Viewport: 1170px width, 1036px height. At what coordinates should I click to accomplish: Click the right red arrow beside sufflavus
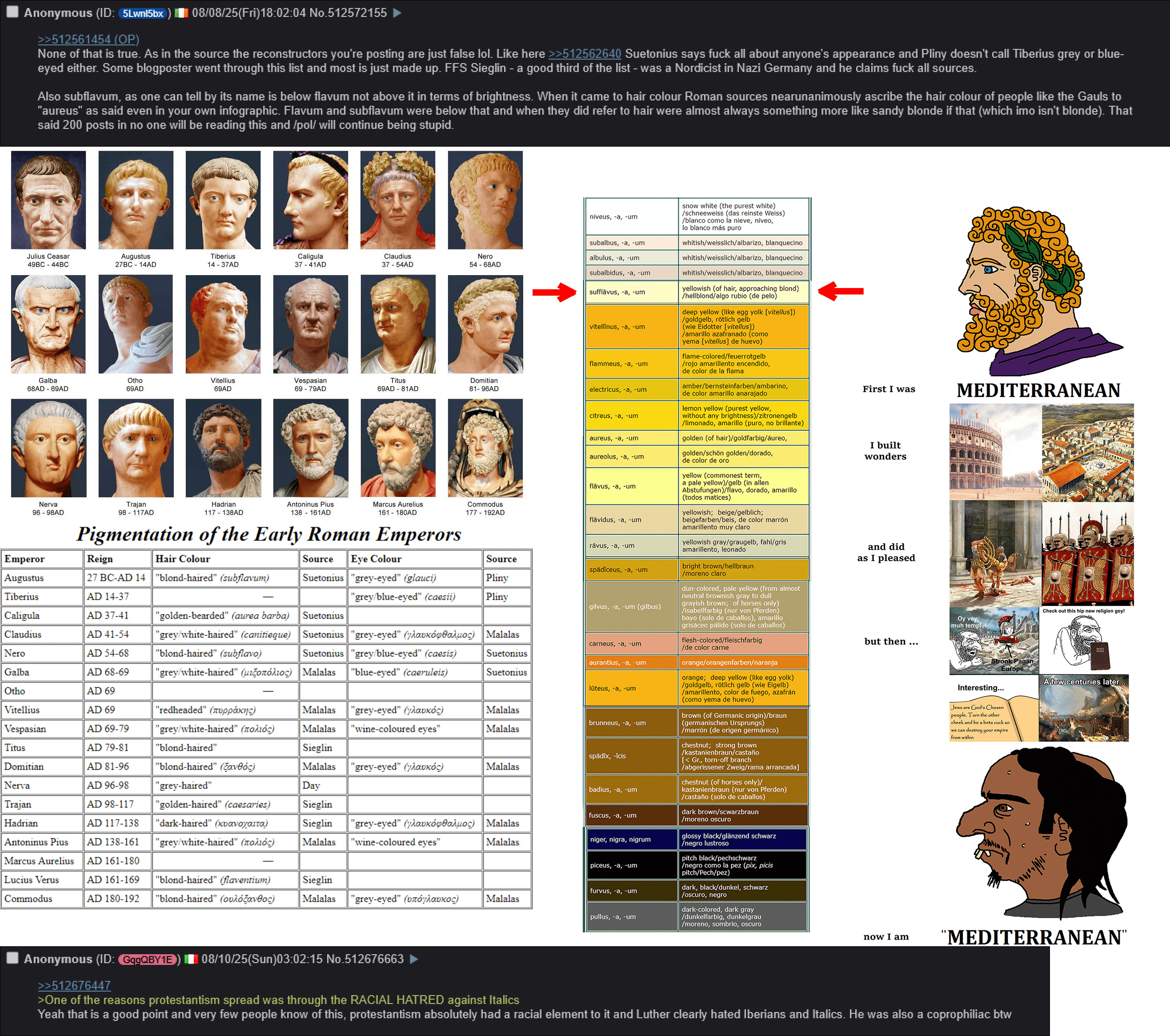pos(840,292)
